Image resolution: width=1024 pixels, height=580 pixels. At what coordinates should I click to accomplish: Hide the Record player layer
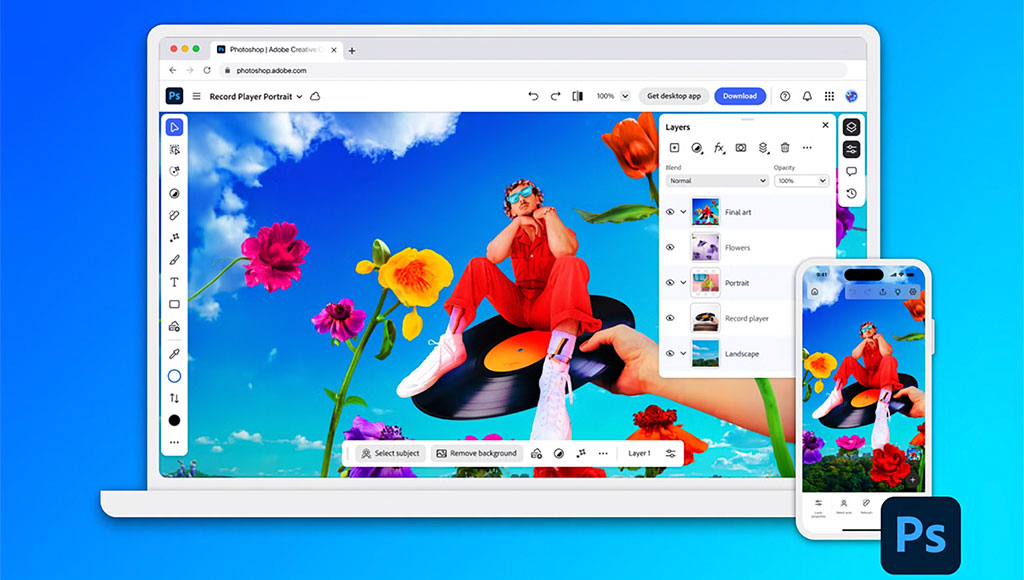[670, 318]
